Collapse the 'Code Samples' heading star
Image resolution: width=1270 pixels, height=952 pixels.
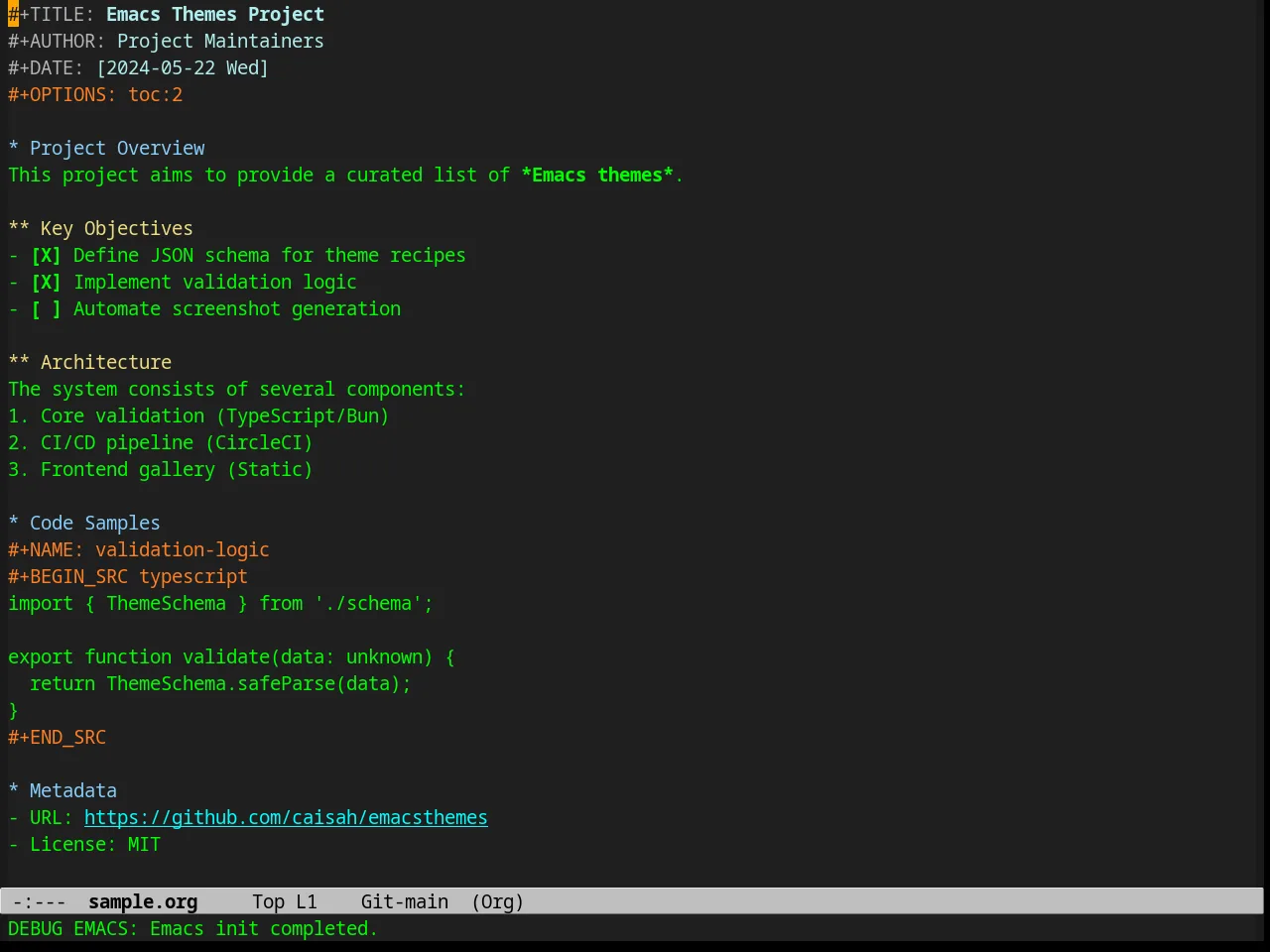14,523
